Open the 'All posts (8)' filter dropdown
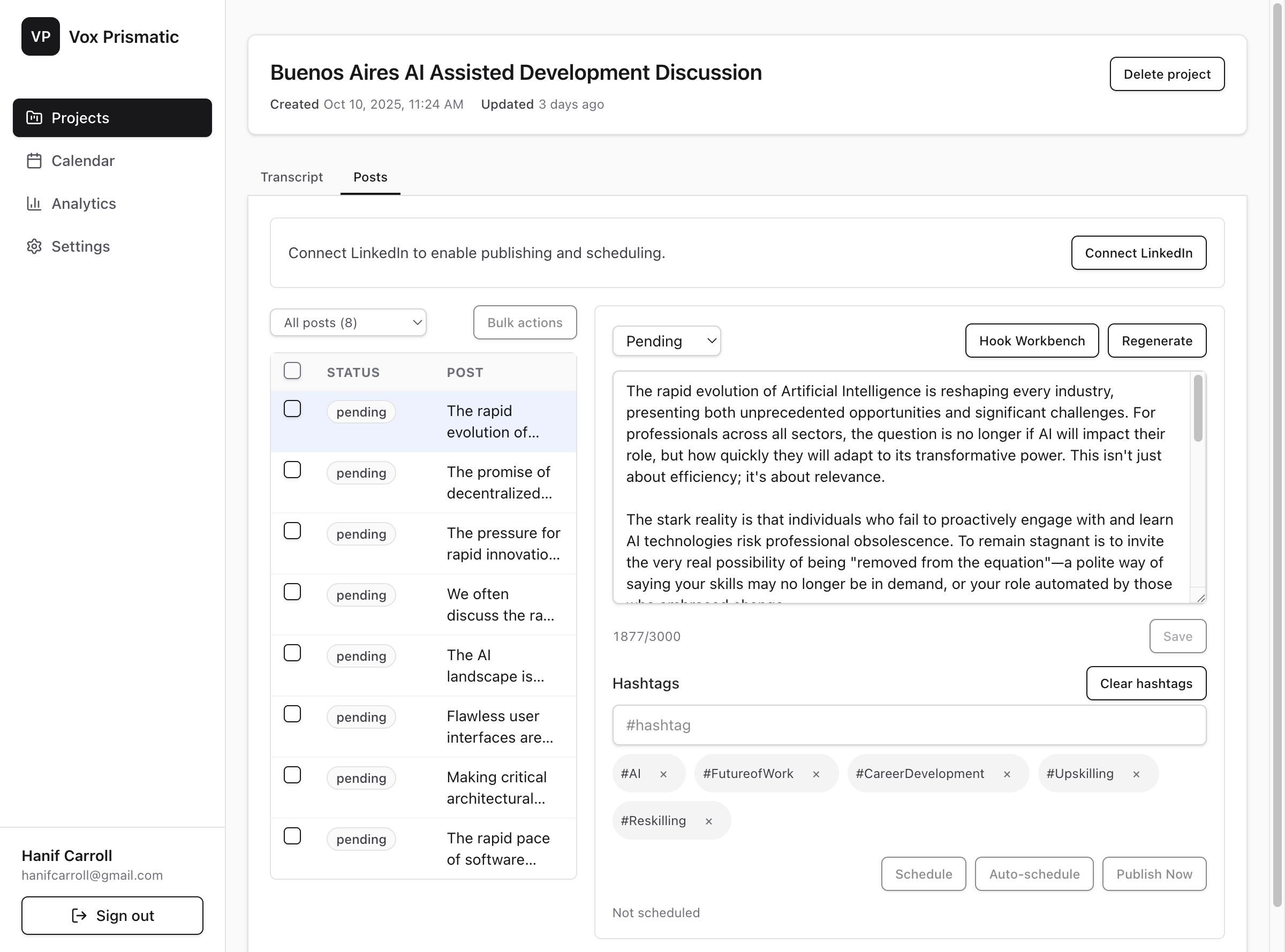The height and width of the screenshot is (952, 1285). tap(348, 323)
